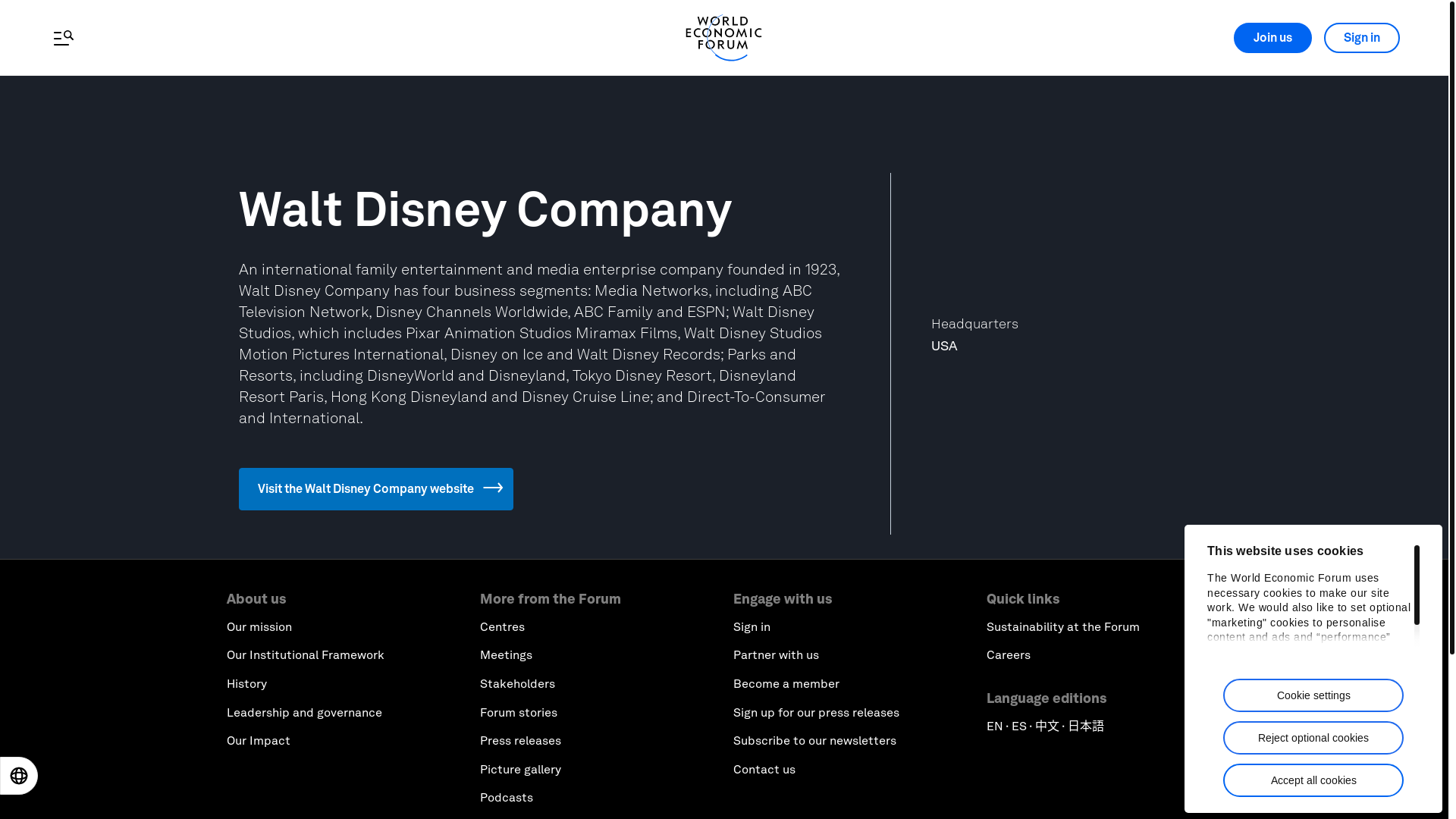Switch to the EN language edition

995,726
